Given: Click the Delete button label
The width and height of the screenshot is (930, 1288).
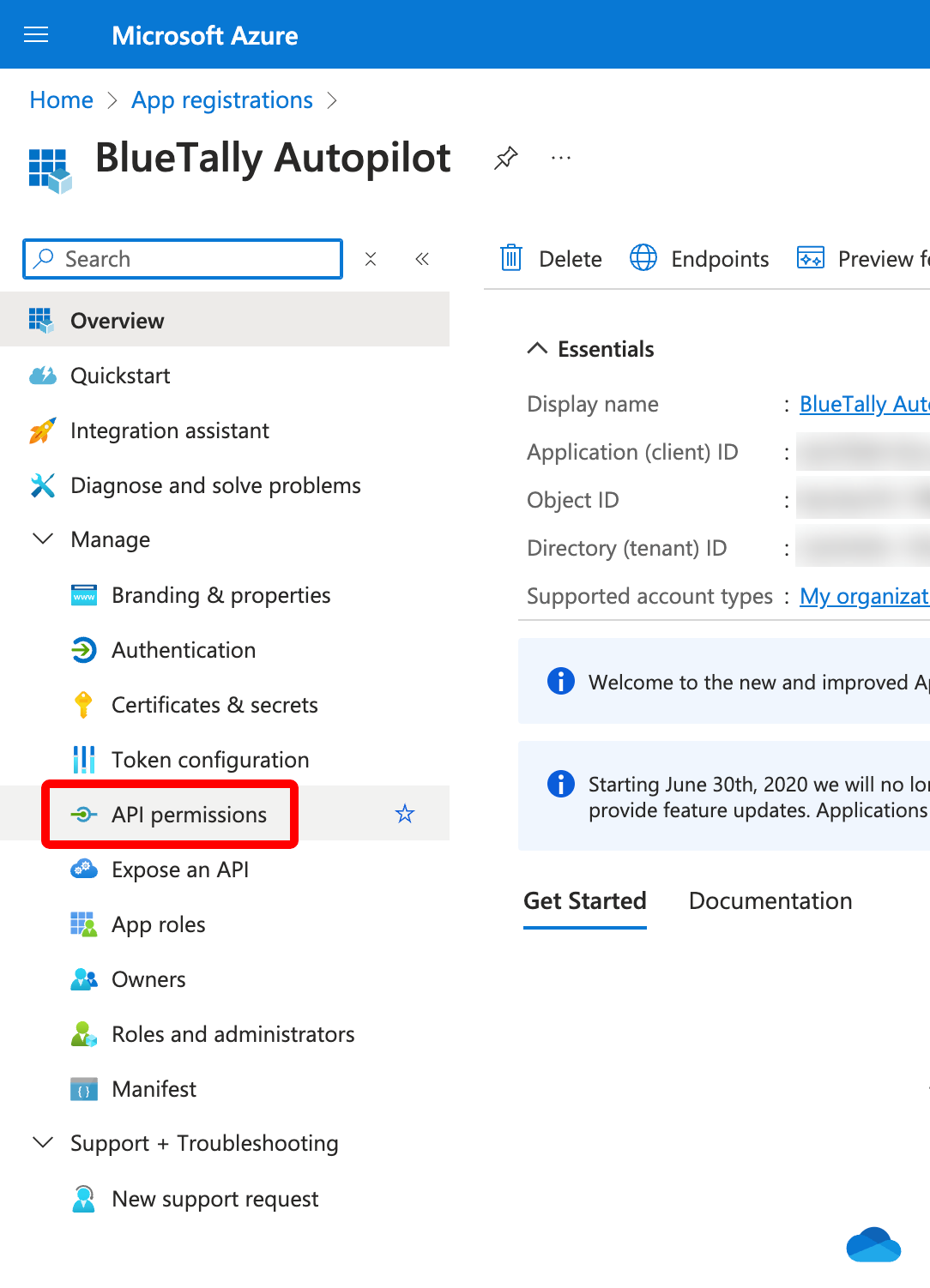Looking at the screenshot, I should (x=571, y=259).
